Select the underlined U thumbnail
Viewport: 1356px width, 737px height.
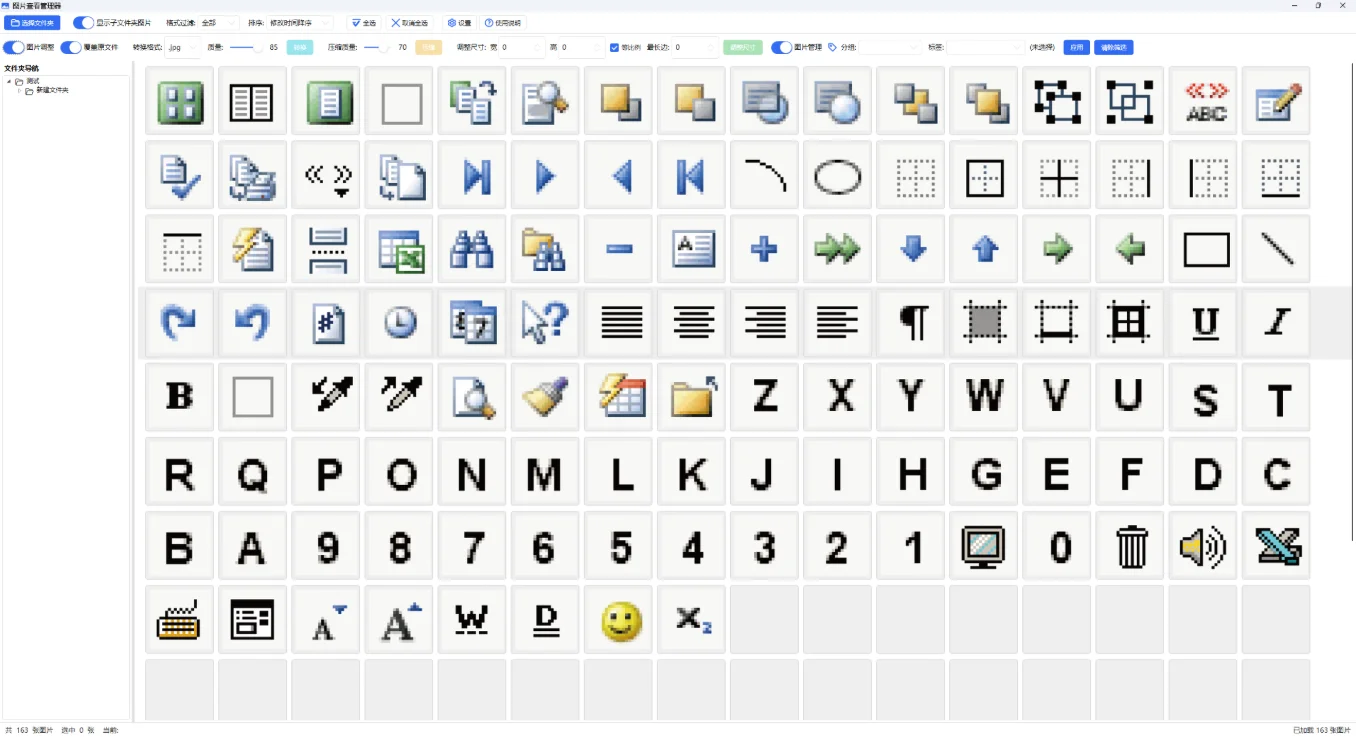[1203, 323]
